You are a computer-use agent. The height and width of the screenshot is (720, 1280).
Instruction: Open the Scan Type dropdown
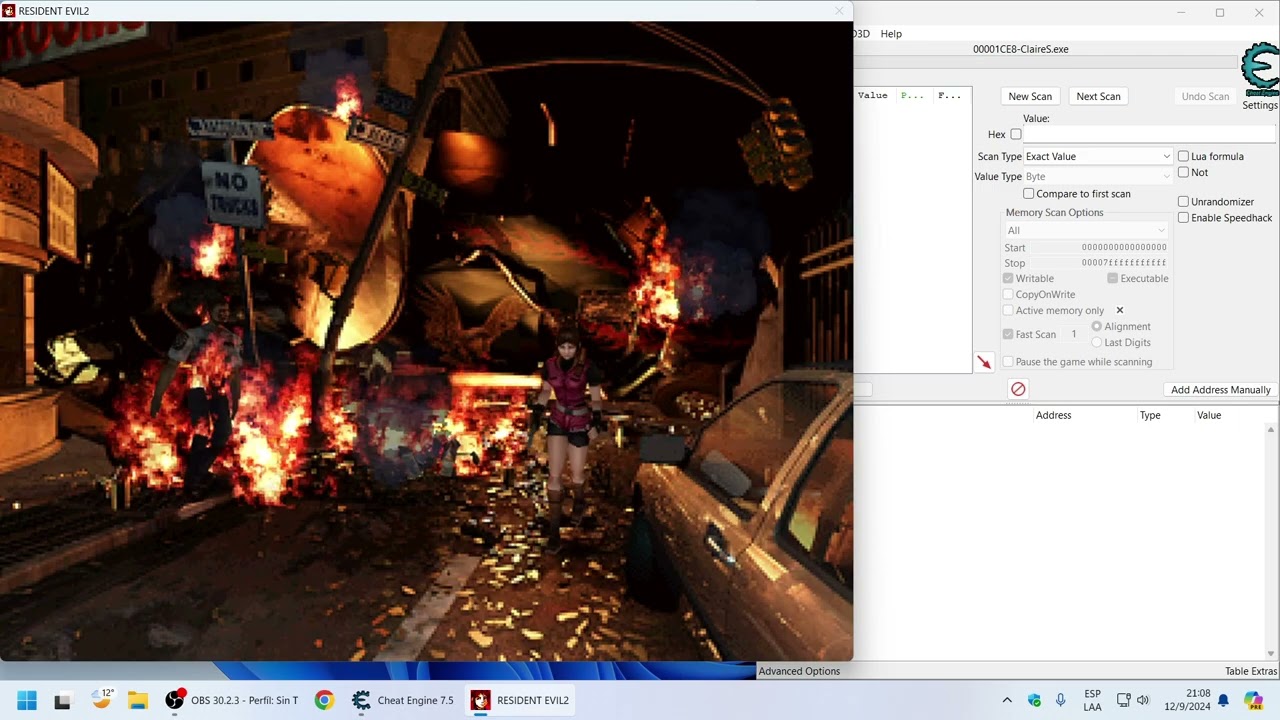[1098, 156]
